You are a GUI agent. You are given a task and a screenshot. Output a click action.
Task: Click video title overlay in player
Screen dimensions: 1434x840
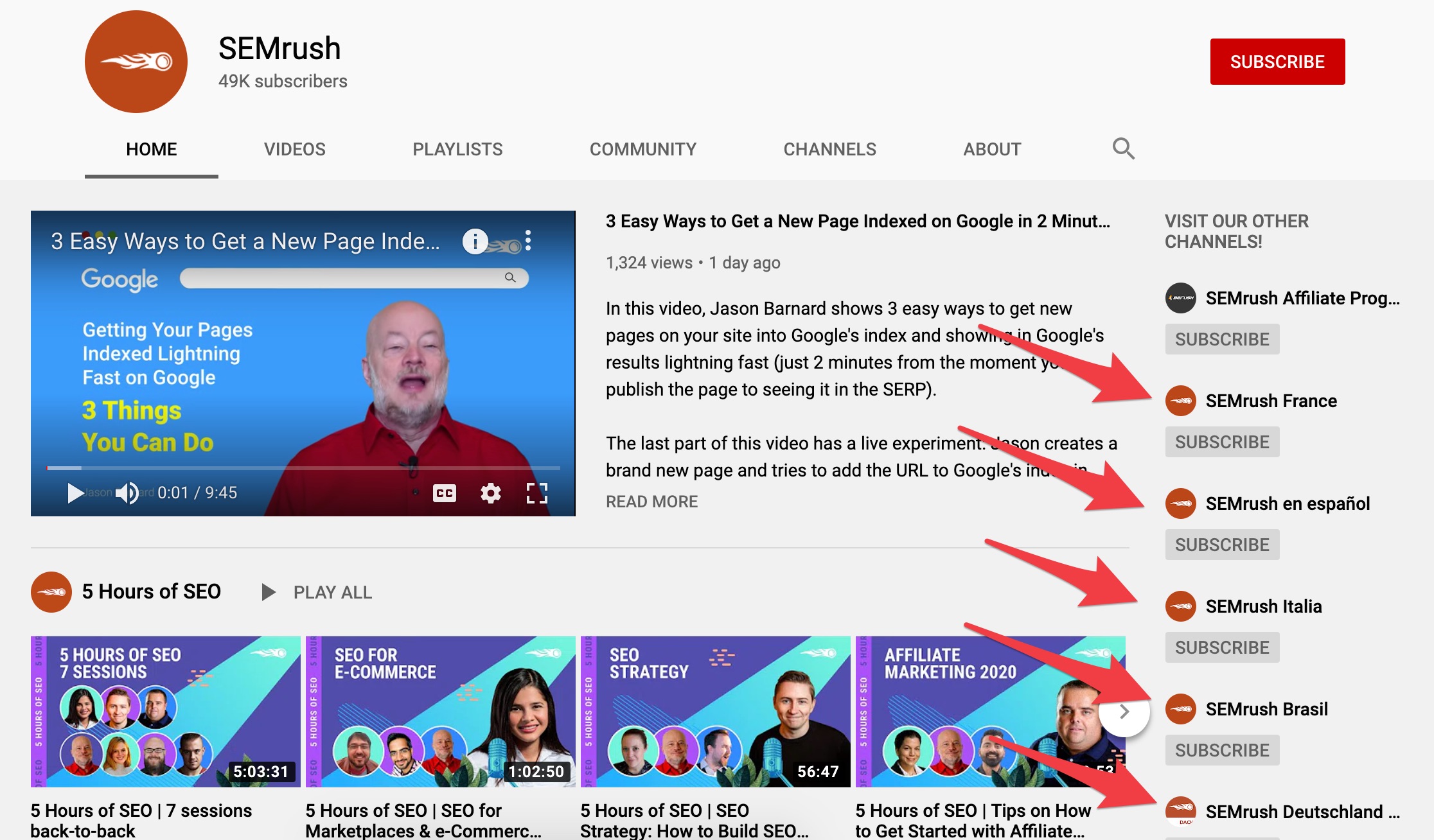[245, 241]
